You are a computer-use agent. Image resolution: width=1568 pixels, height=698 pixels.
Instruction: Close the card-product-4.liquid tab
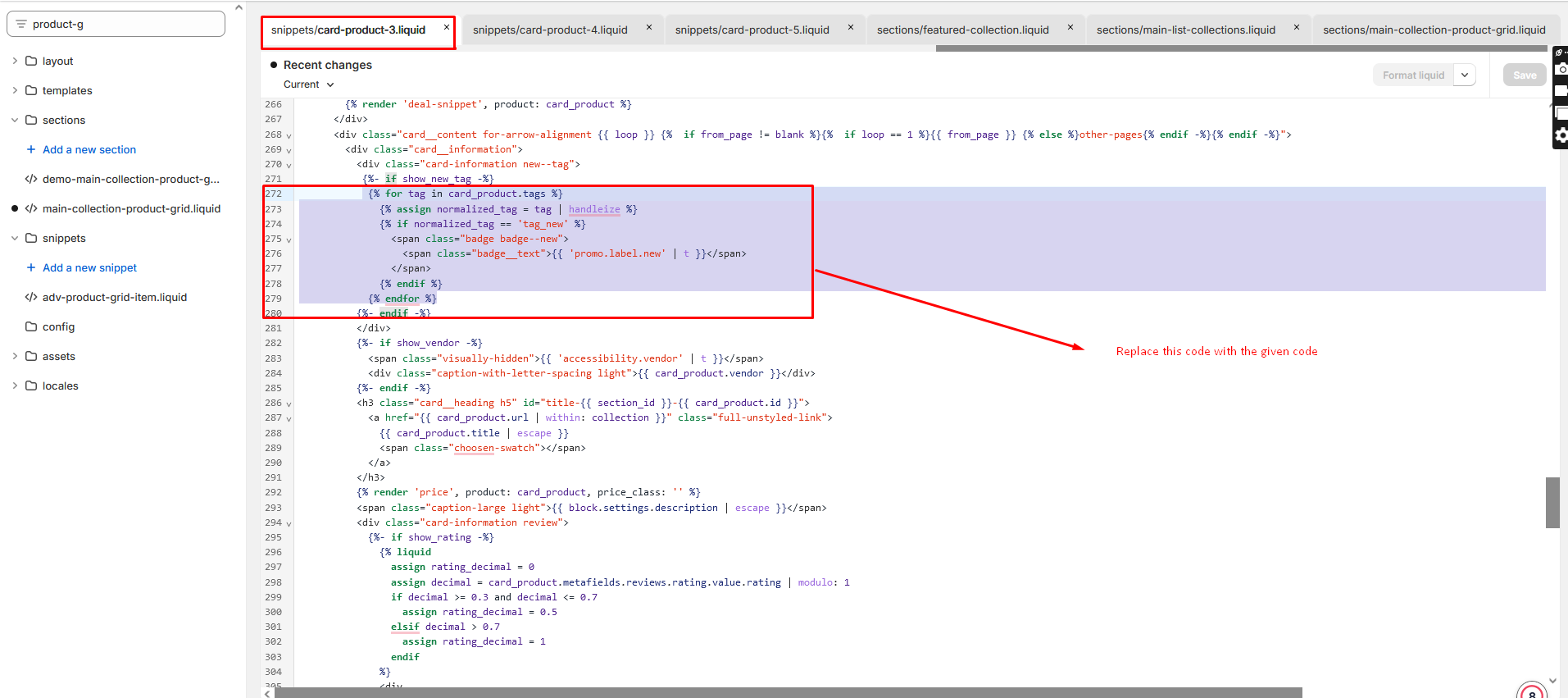click(x=649, y=27)
